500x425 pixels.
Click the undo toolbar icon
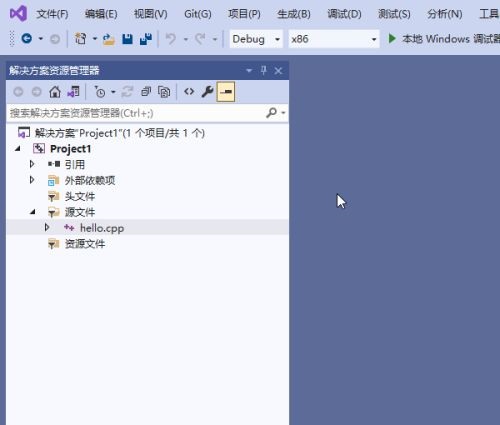pos(171,39)
